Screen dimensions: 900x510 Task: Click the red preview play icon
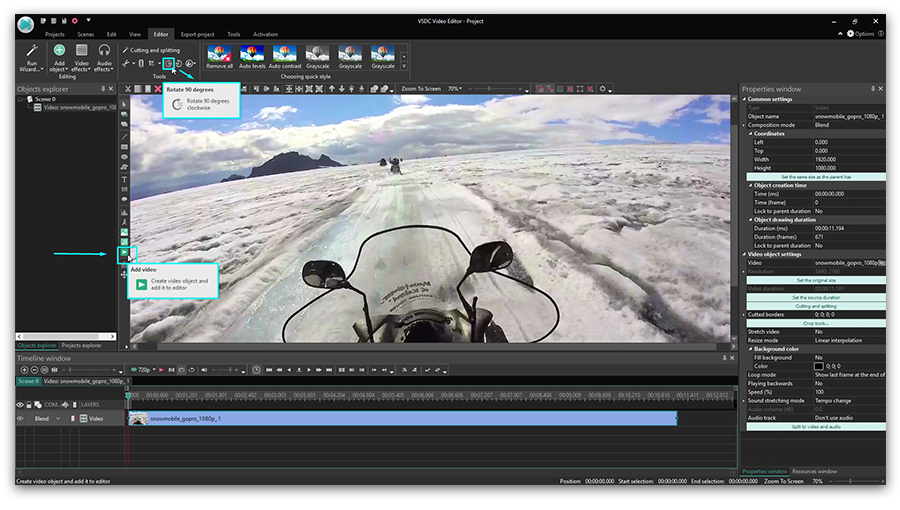[x=161, y=370]
